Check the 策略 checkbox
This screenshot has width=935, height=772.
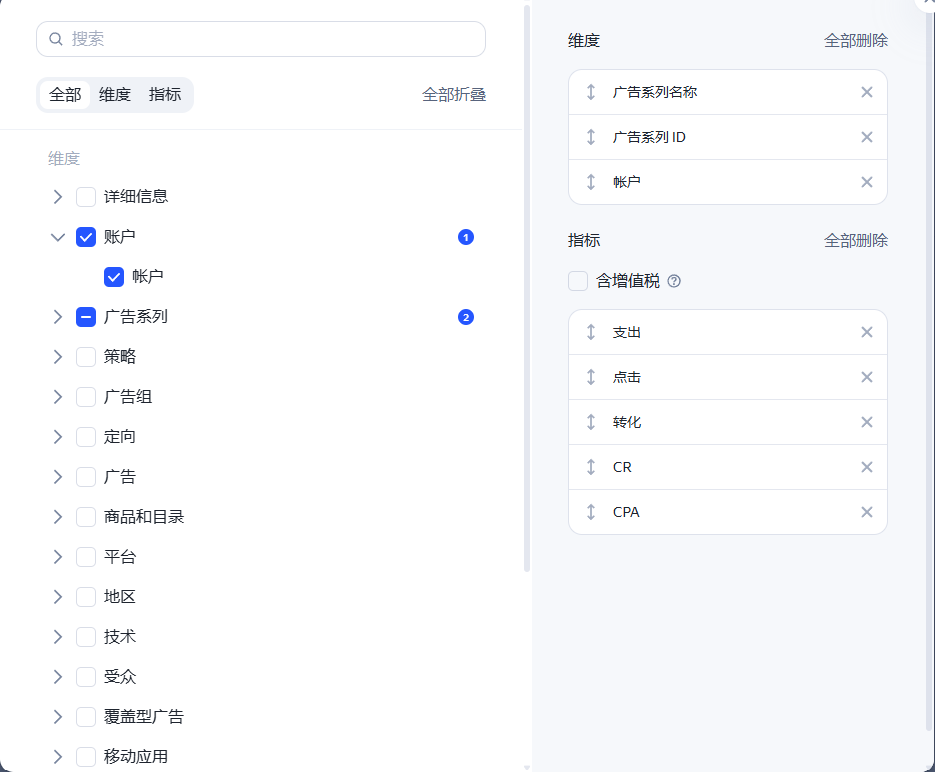(86, 357)
